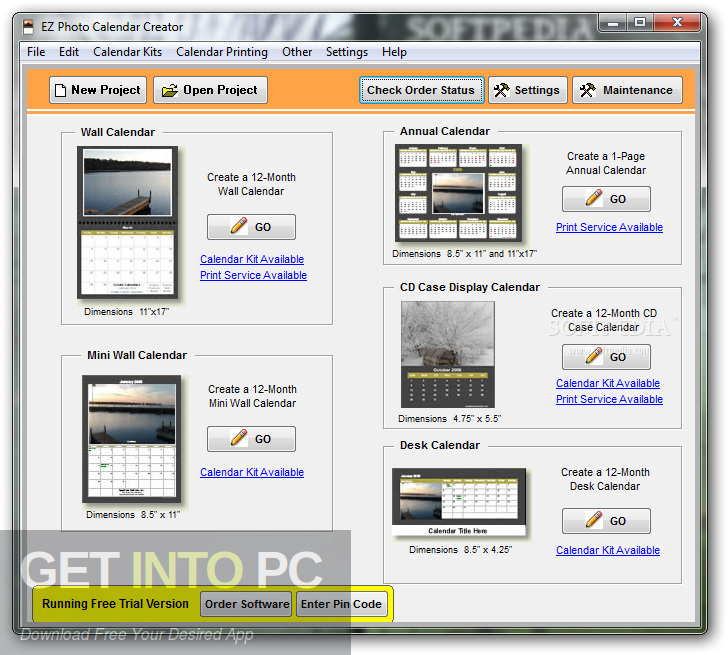Open the File menu
The width and height of the screenshot is (728, 655).
pyautogui.click(x=36, y=52)
